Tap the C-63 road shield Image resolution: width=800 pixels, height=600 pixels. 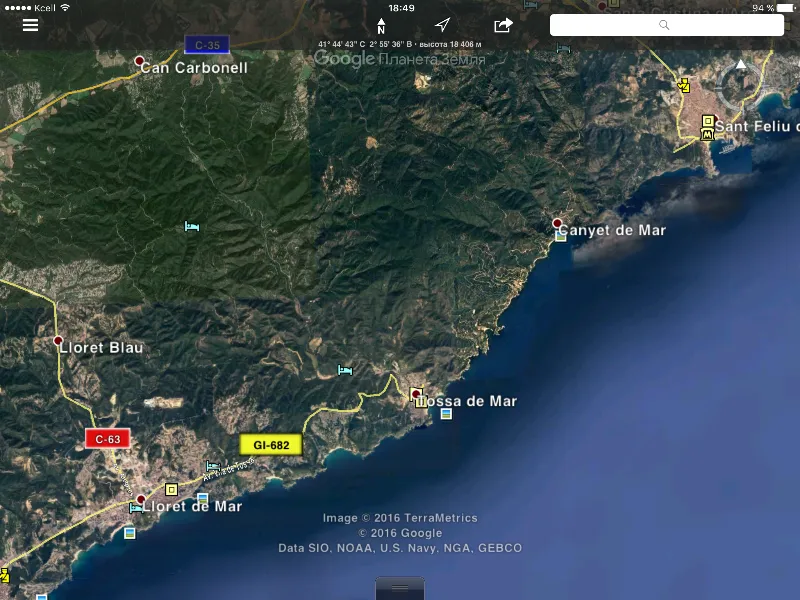click(108, 439)
